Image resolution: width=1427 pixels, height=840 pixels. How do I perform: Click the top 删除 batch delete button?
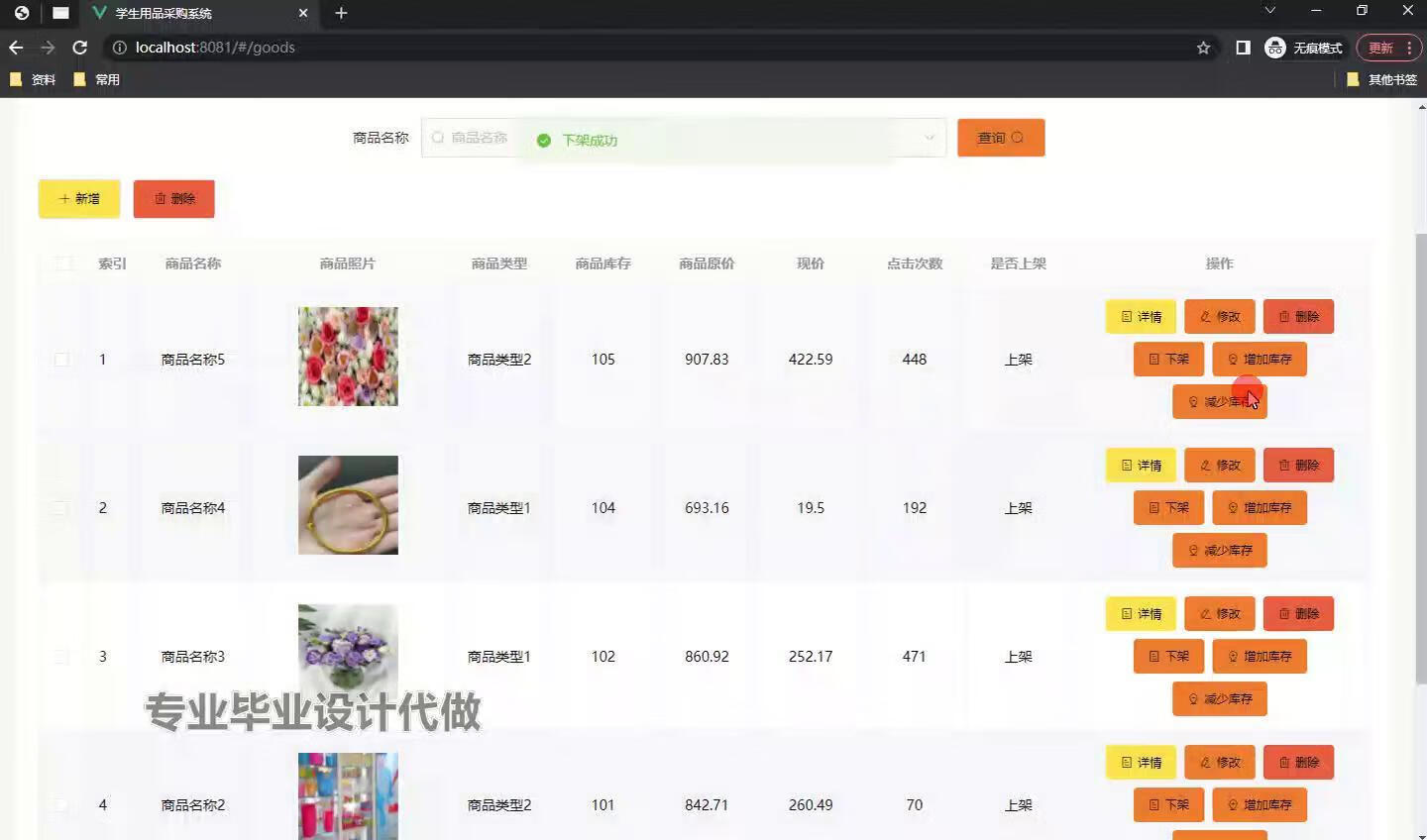(174, 198)
